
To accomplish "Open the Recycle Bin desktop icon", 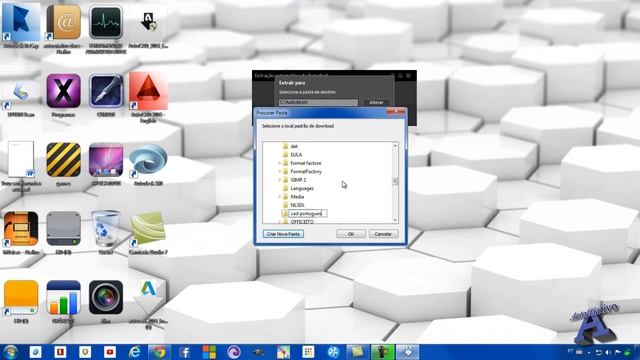I will (106, 228).
